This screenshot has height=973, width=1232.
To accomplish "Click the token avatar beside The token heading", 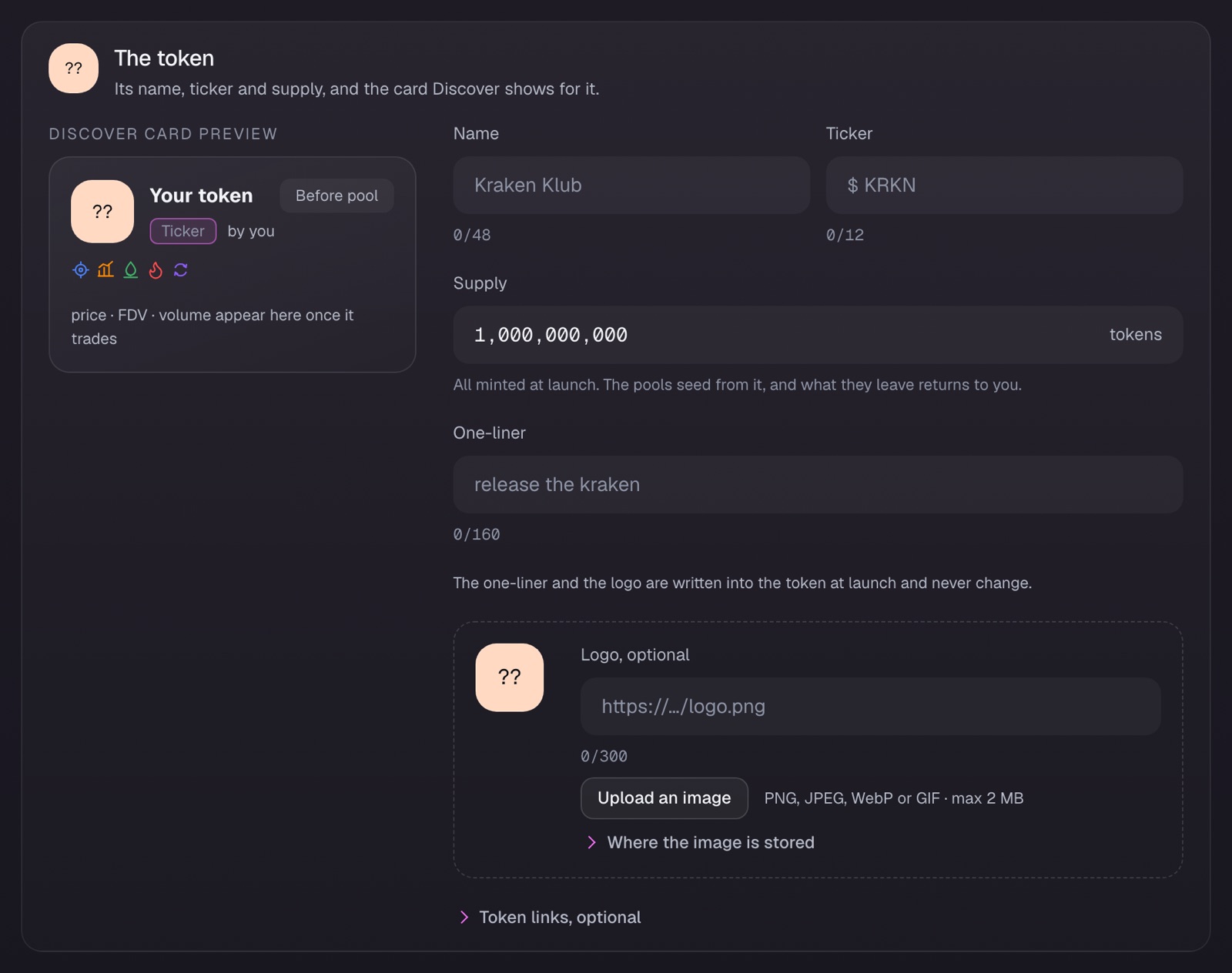I will point(74,69).
